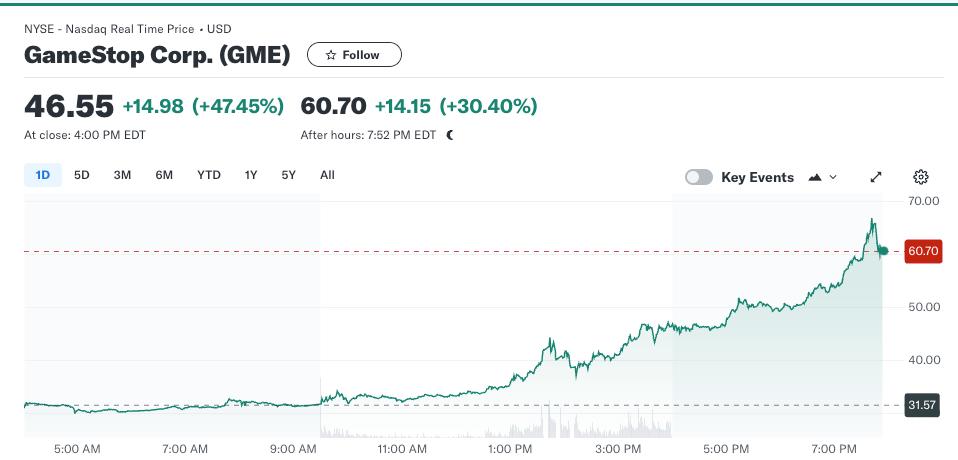Click the red 60.70 price tag
Image resolution: width=958 pixels, height=460 pixels.
(x=923, y=251)
